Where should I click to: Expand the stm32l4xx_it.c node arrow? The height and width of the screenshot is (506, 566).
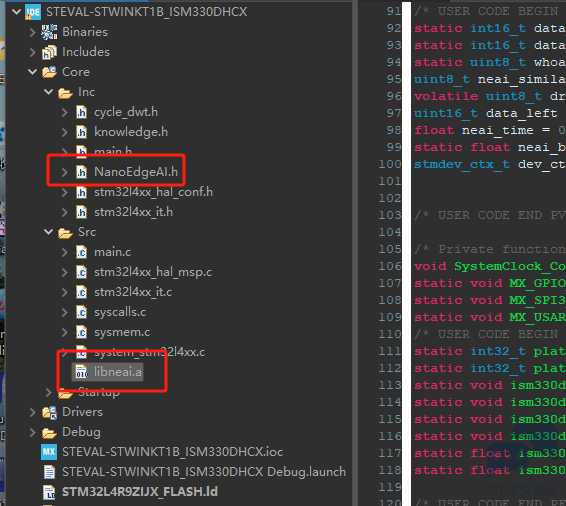click(x=65, y=292)
